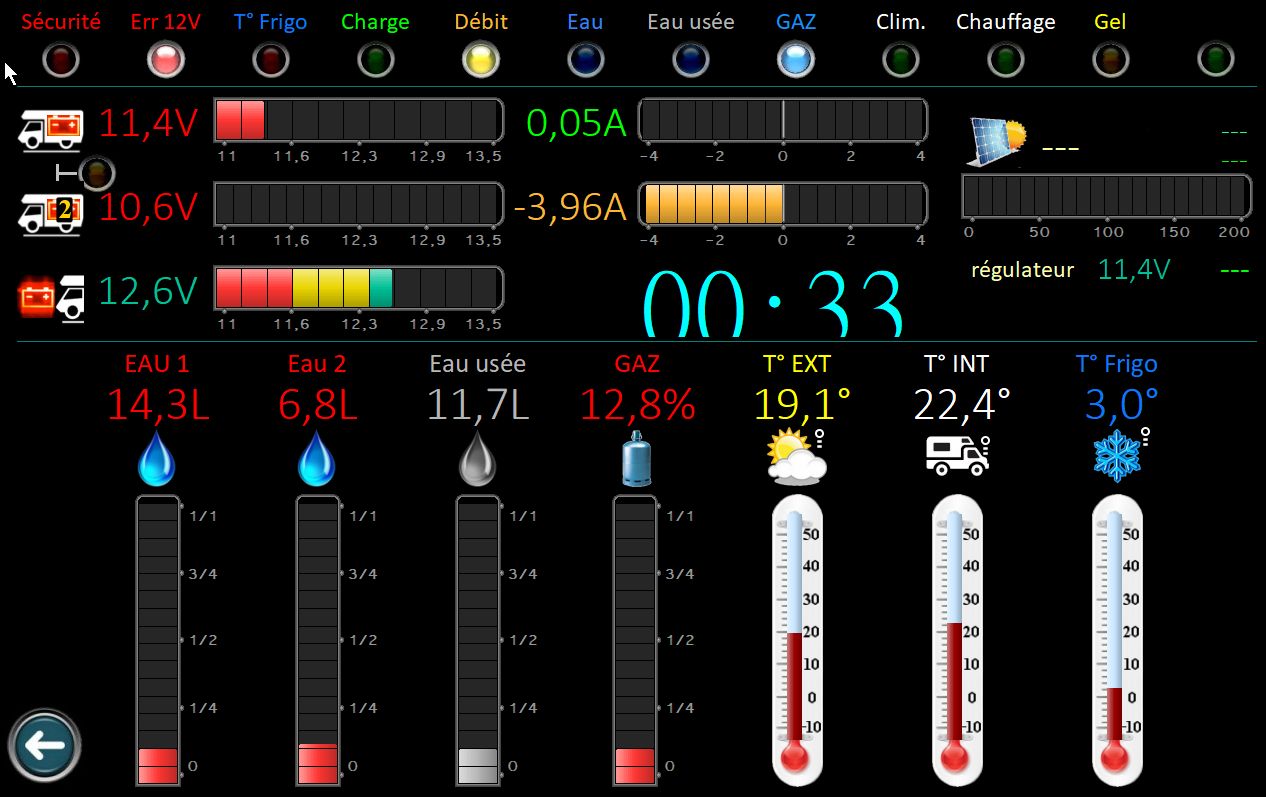Click the Sécurité label
Viewport: 1266px width, 797px height.
click(x=61, y=21)
